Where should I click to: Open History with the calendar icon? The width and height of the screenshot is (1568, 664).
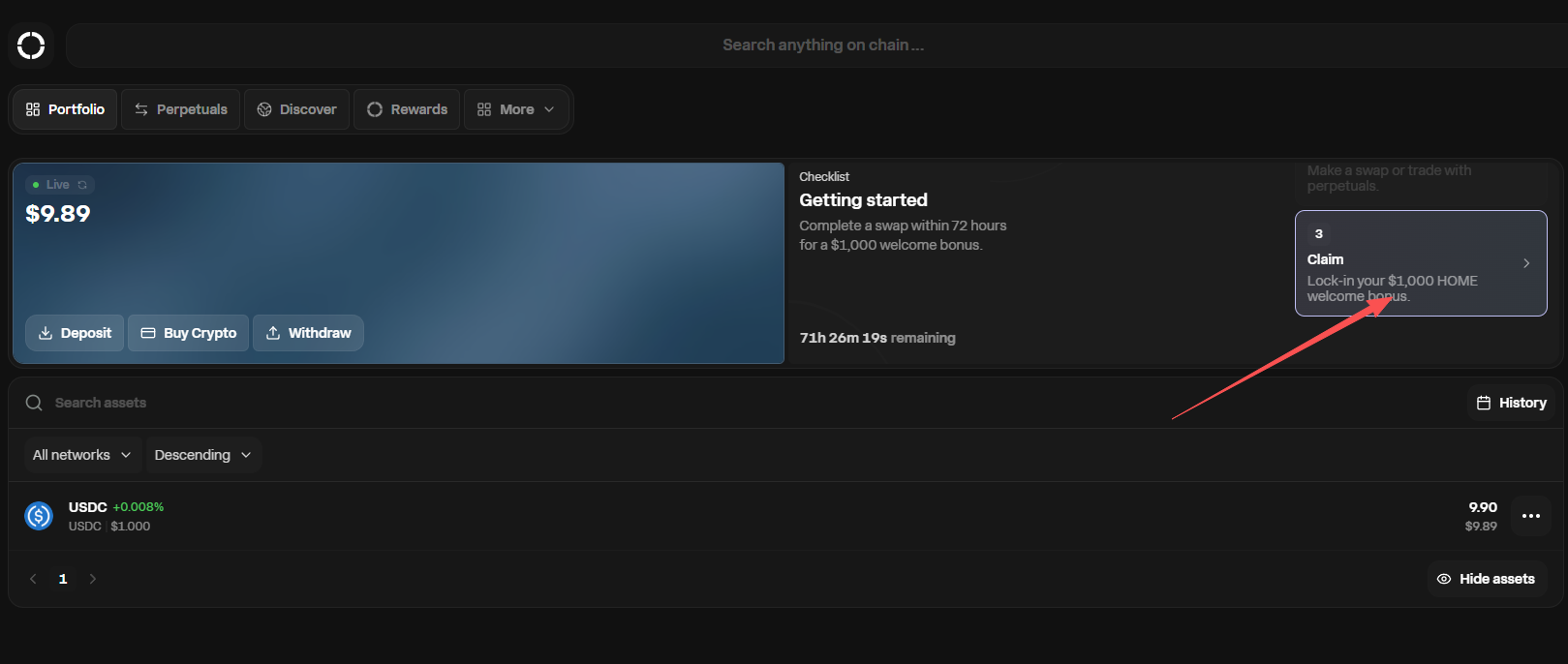point(1511,403)
